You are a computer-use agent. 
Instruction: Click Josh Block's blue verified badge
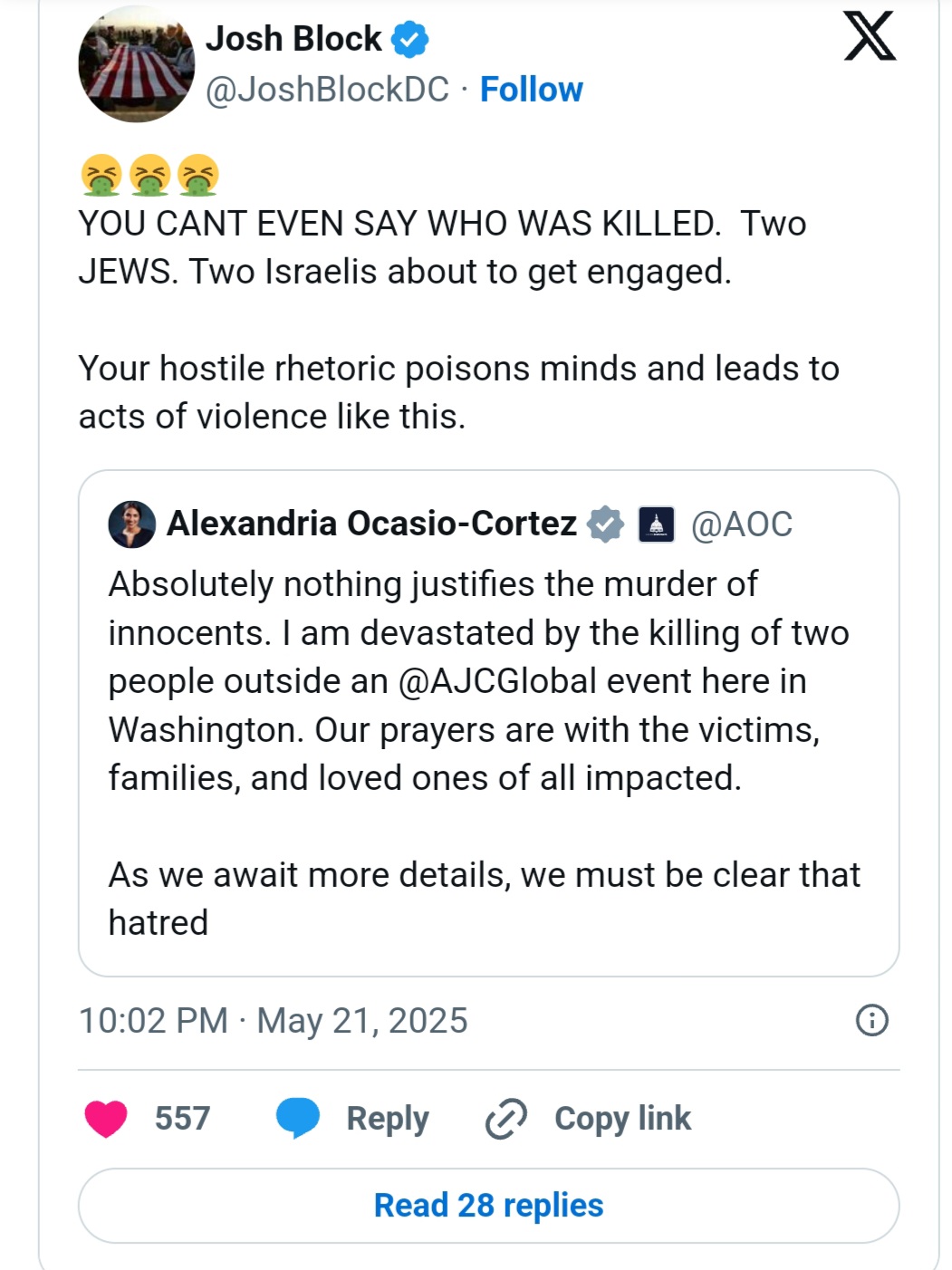410,40
